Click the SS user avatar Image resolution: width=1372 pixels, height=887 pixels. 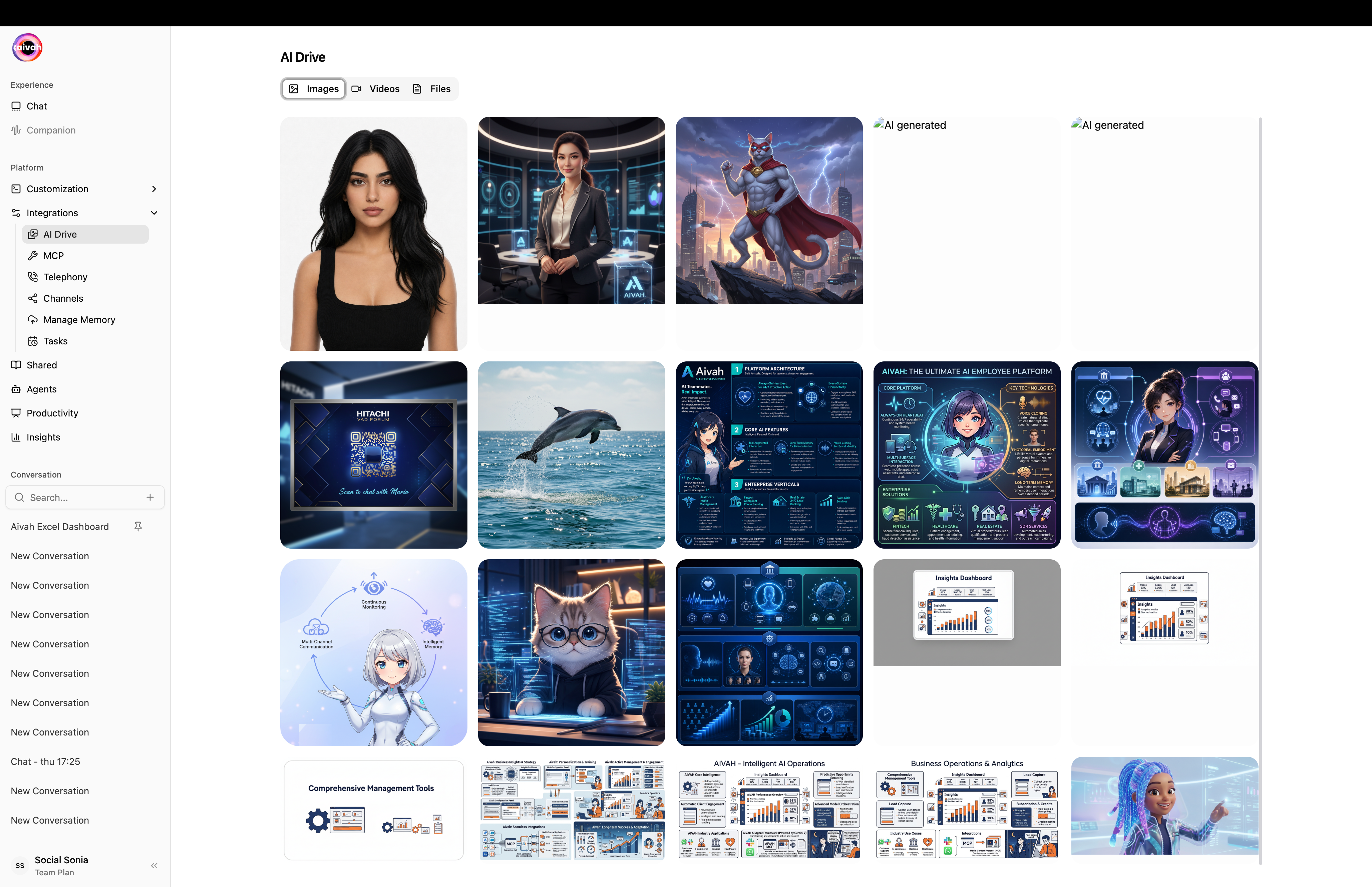[20, 866]
